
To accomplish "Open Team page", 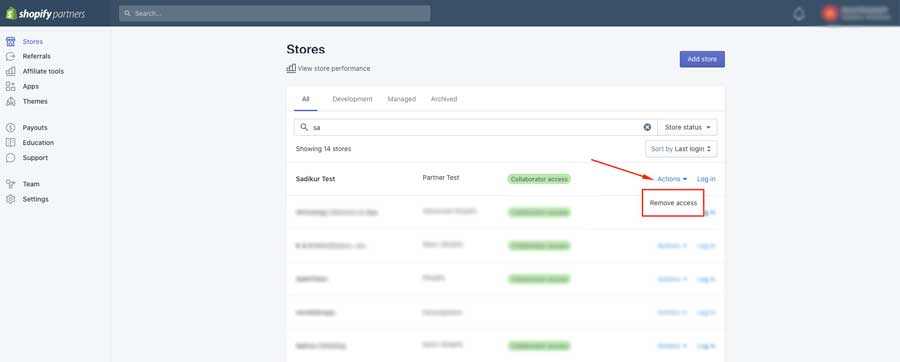I will click(31, 184).
